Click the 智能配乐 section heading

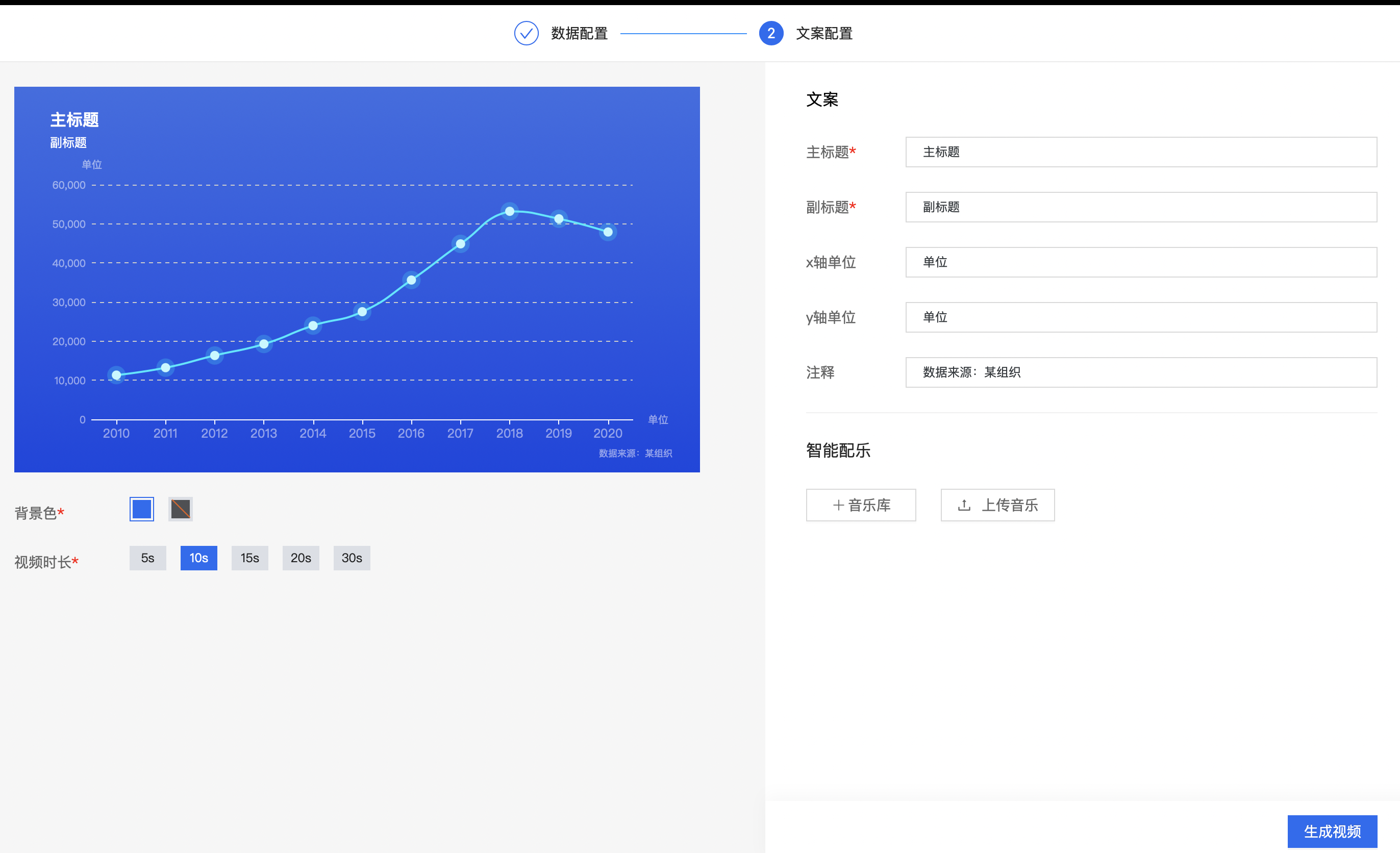coord(838,450)
